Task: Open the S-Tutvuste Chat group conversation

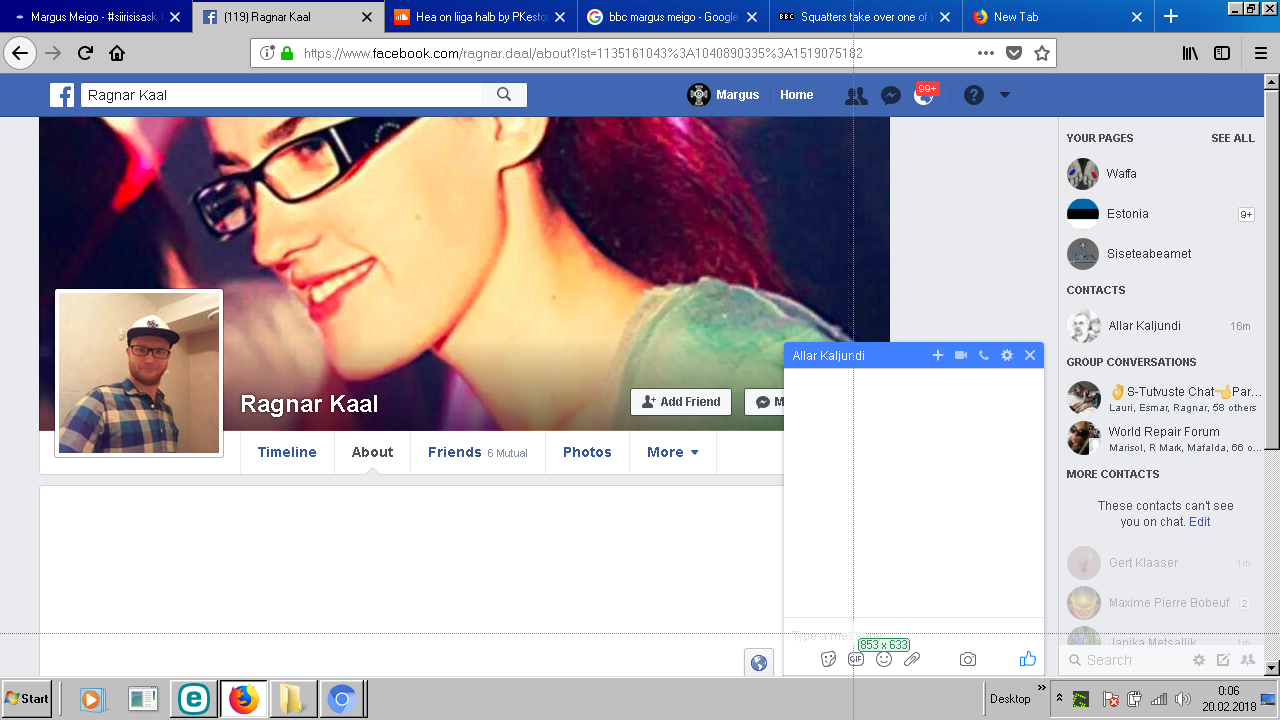Action: pyautogui.click(x=1164, y=398)
